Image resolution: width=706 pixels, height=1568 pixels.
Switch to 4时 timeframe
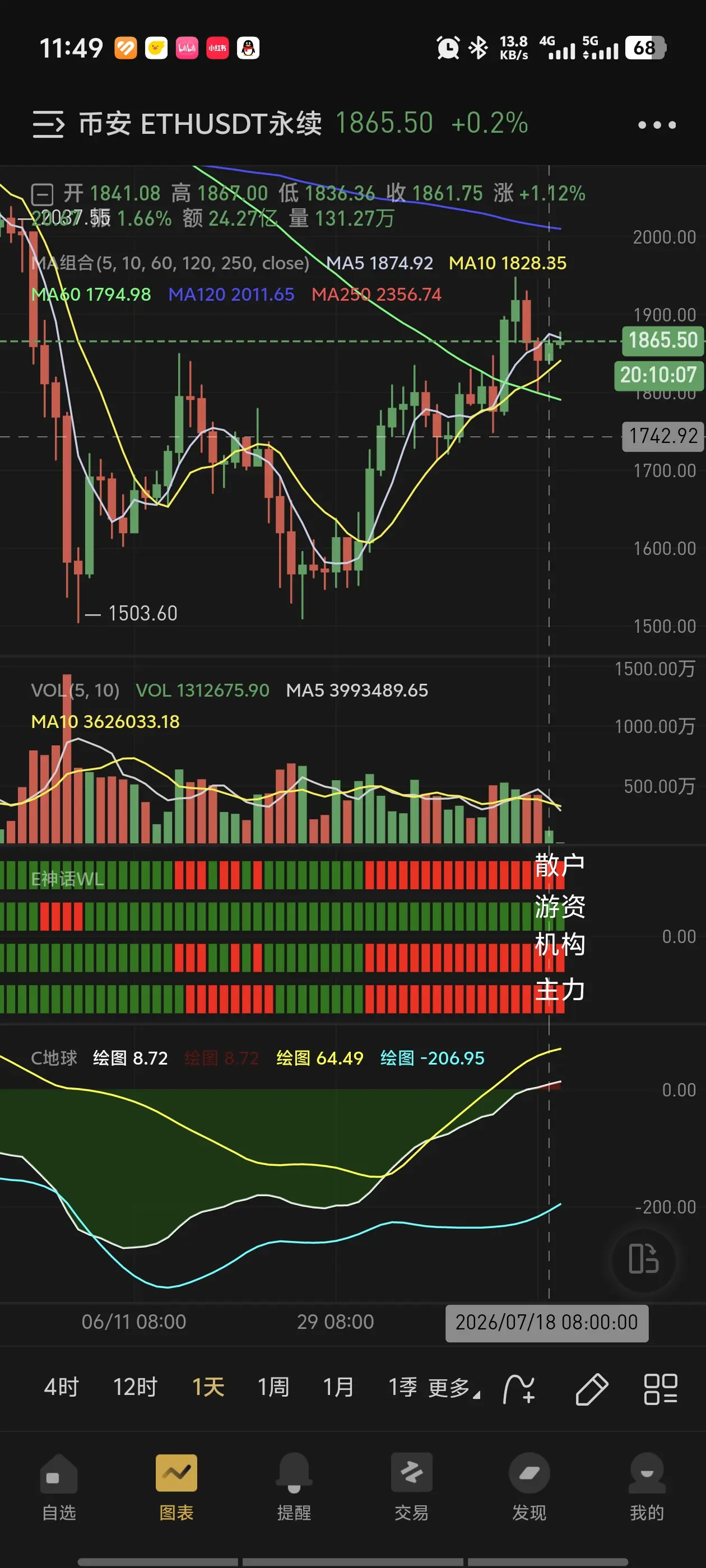62,1387
